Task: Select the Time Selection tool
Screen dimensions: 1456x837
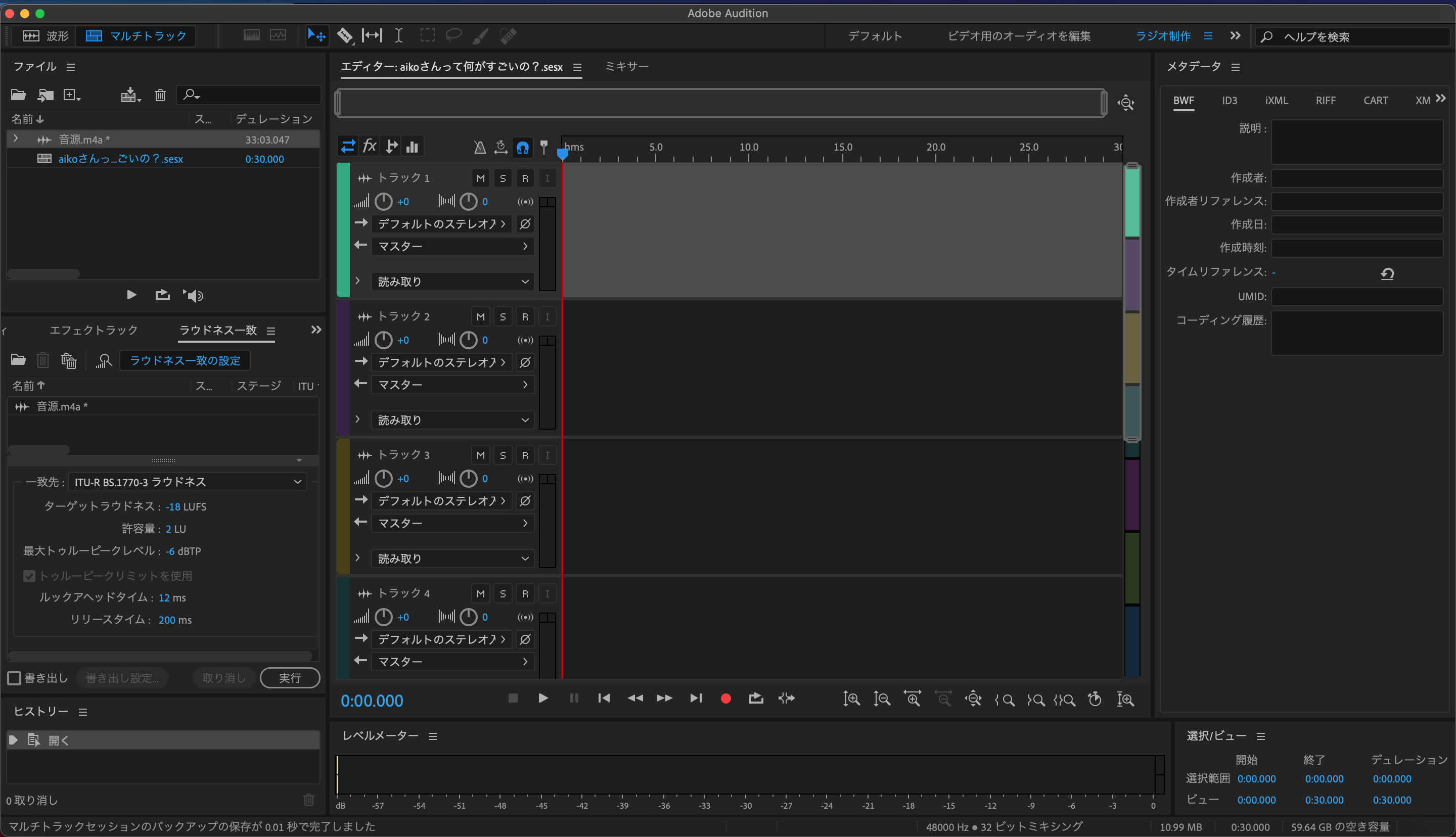Action: (398, 36)
